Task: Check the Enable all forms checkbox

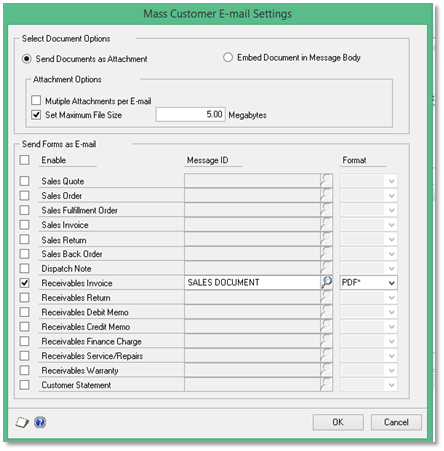Action: tap(24, 160)
